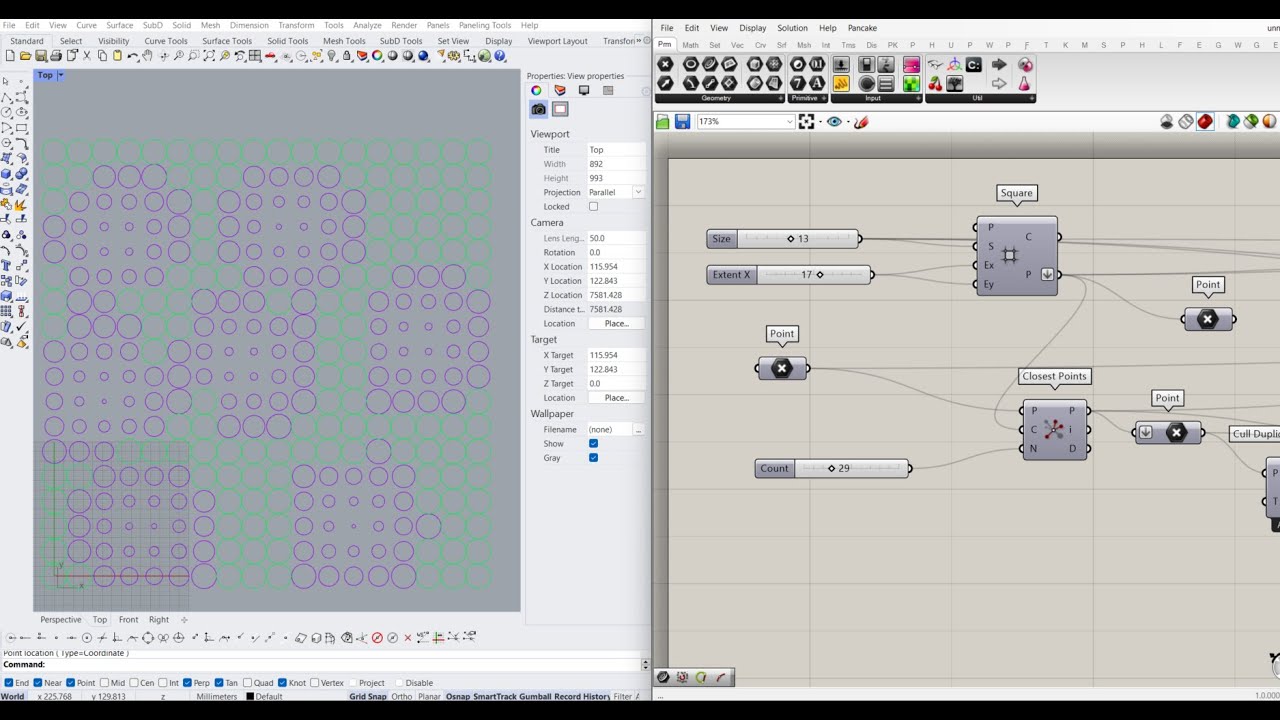Open the Math tab in Grasshopper ribbon
Image resolution: width=1280 pixels, height=720 pixels.
coord(691,45)
